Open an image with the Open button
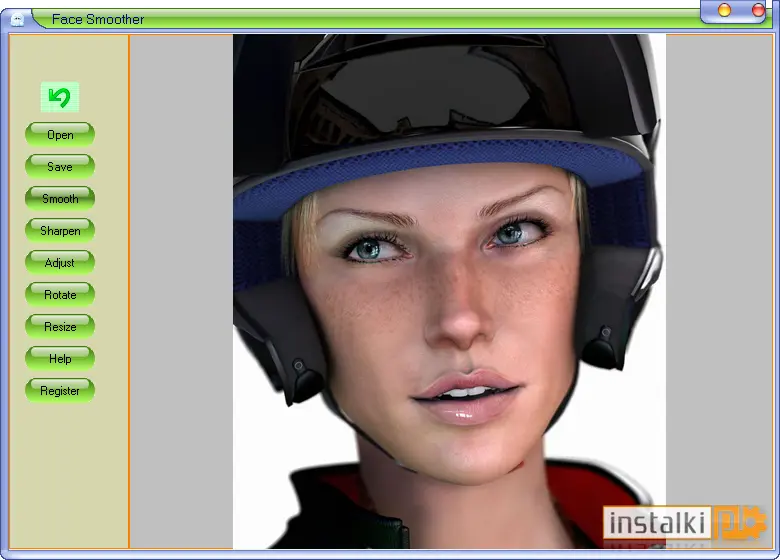The width and height of the screenshot is (780, 560). click(60, 135)
